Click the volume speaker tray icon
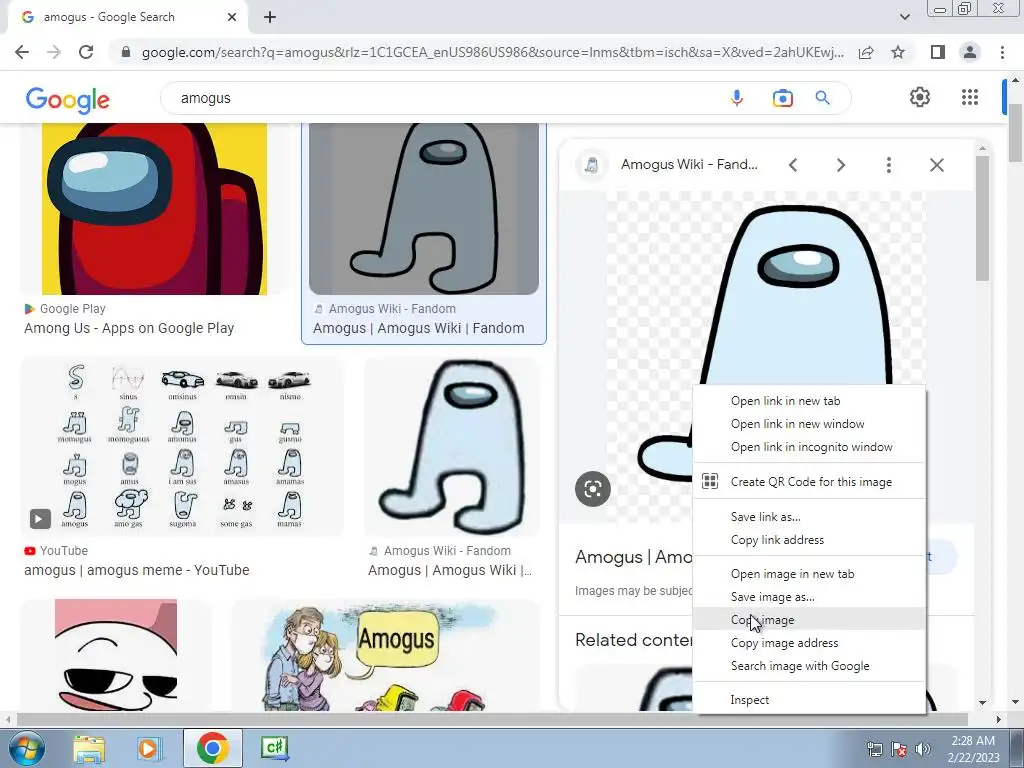This screenshot has height=768, width=1024. (922, 749)
